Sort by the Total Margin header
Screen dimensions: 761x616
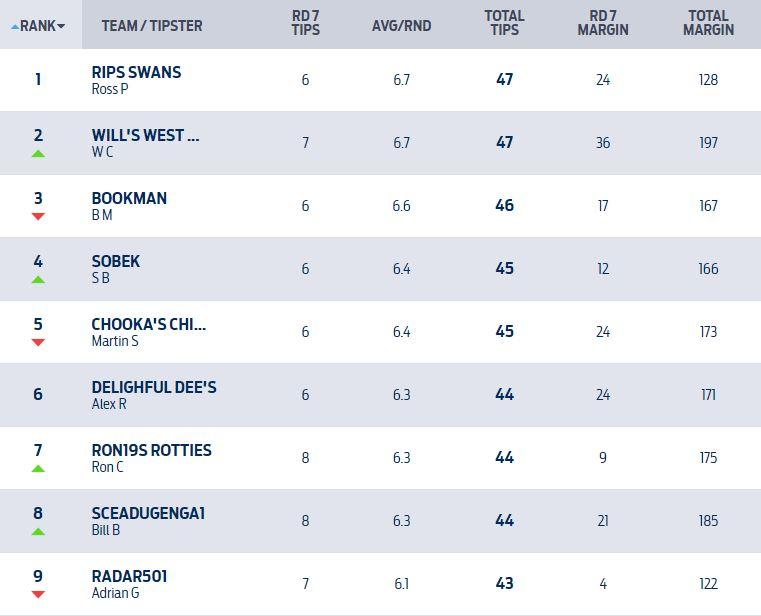pos(708,24)
